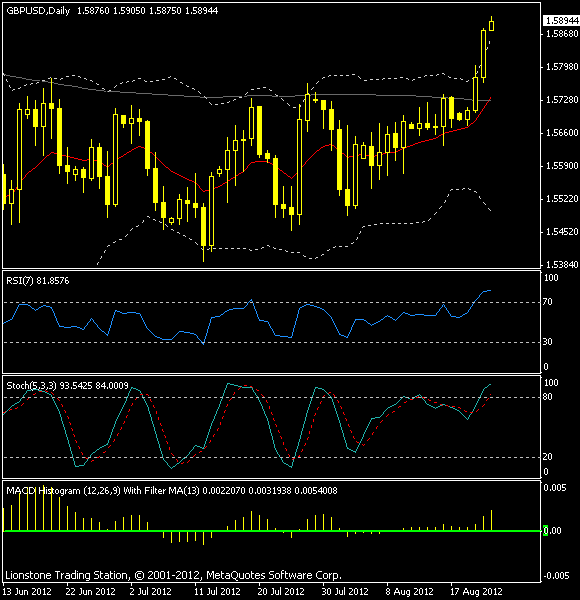Click the 17 Aug 2012 date marker
Image resolution: width=580 pixels, height=600 pixels.
476,592
